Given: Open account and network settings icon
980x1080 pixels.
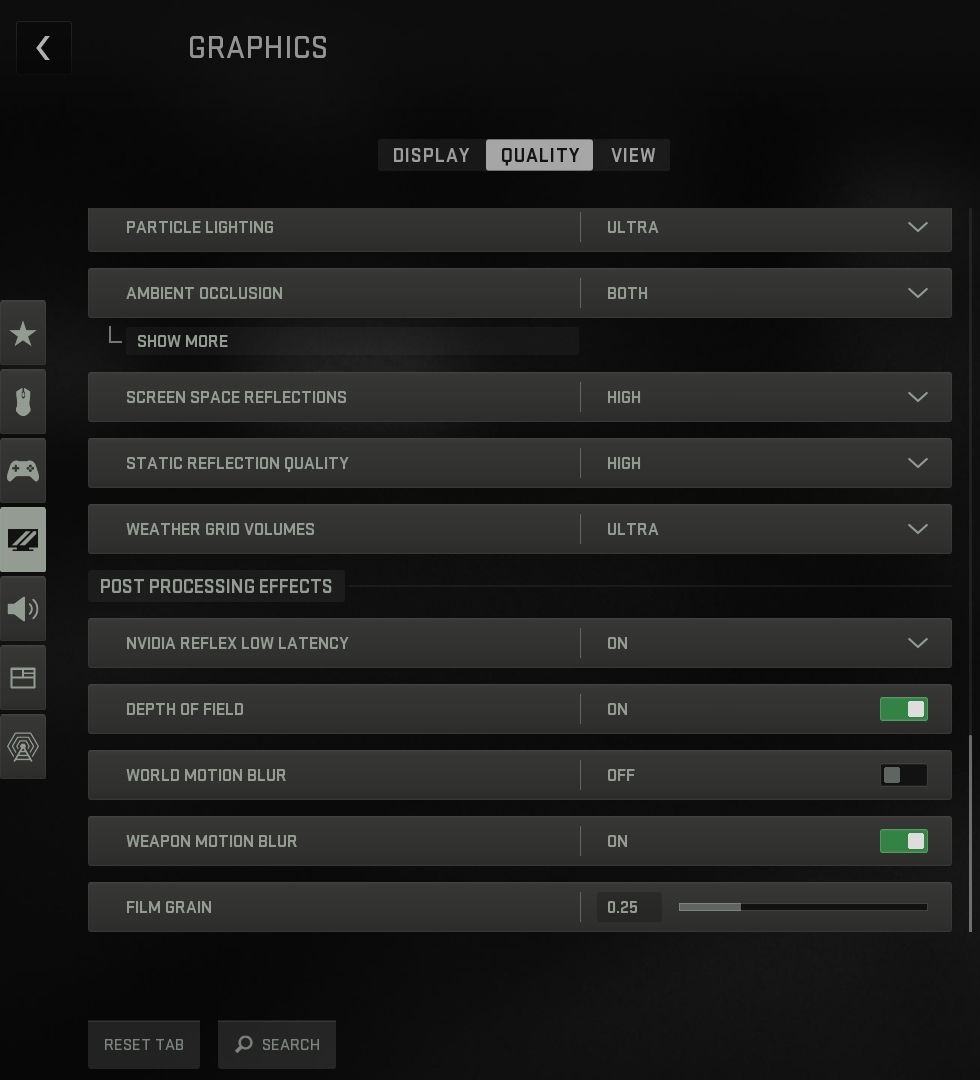Looking at the screenshot, I should pos(23,747).
